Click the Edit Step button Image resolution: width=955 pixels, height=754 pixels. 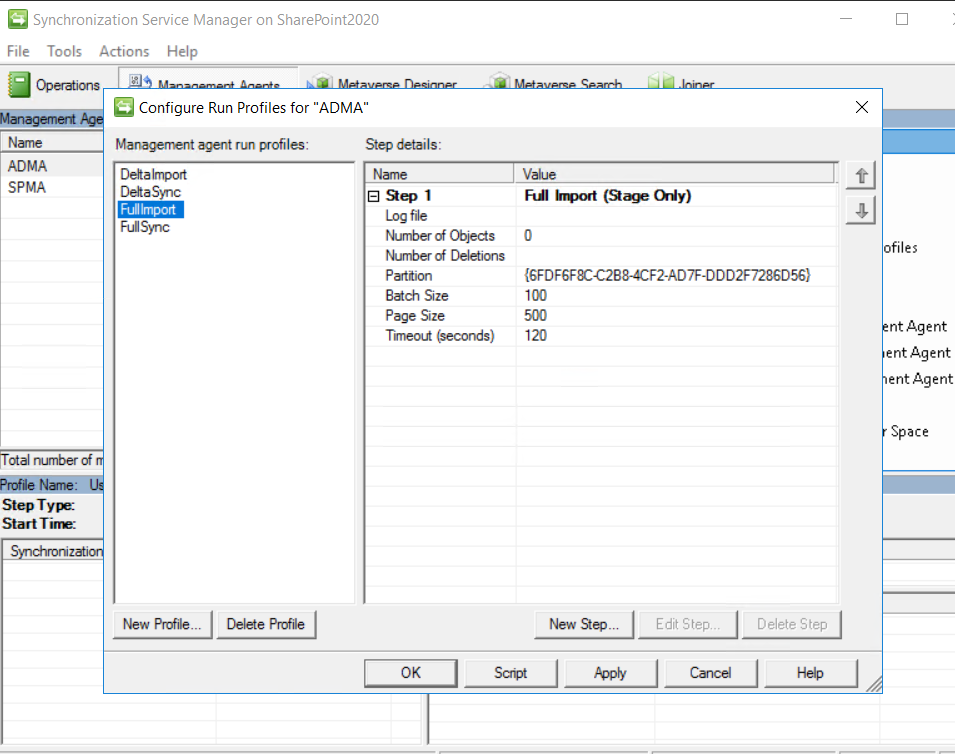click(x=688, y=624)
